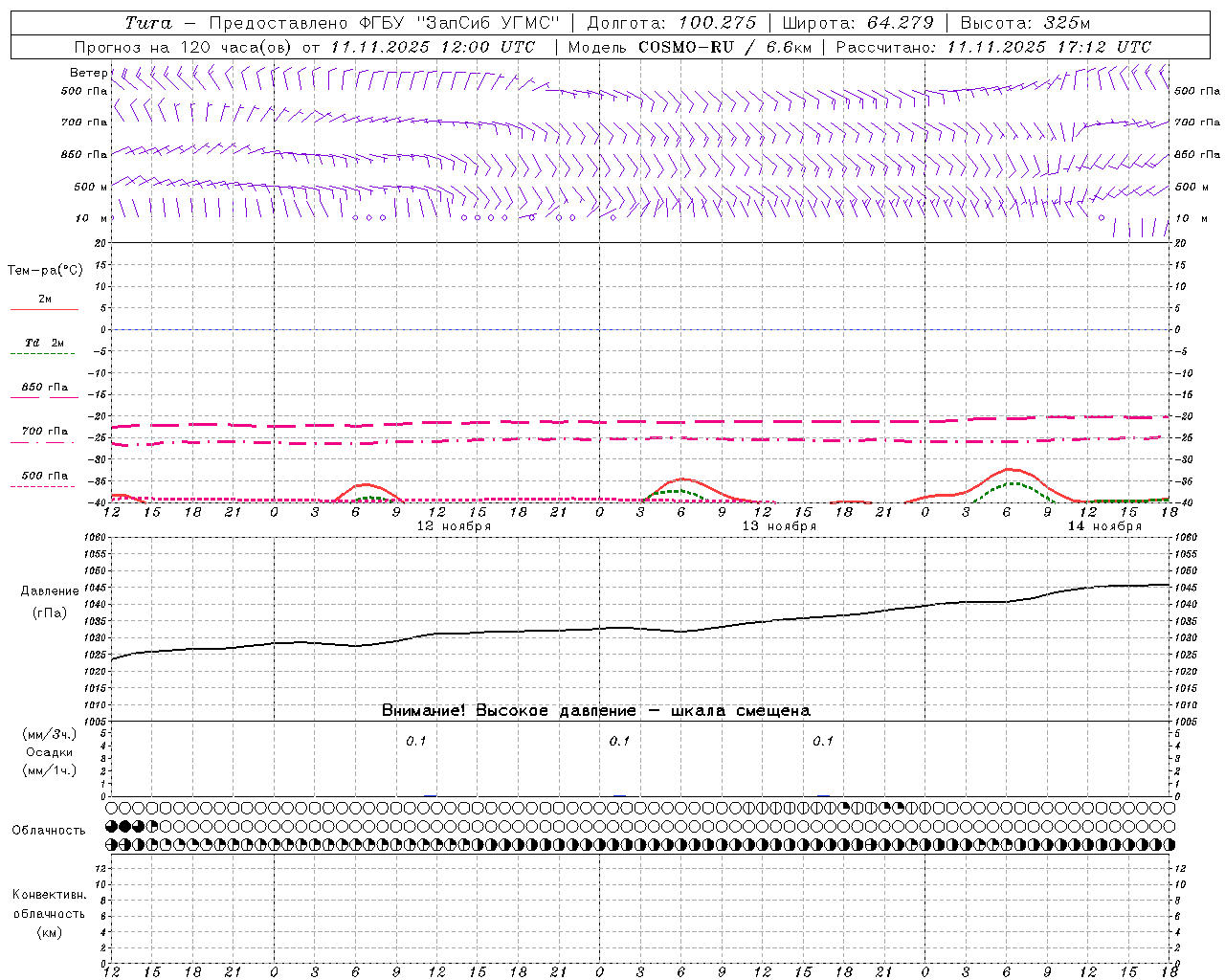
Task: Click the longitude value 100.275
Action: tap(718, 23)
